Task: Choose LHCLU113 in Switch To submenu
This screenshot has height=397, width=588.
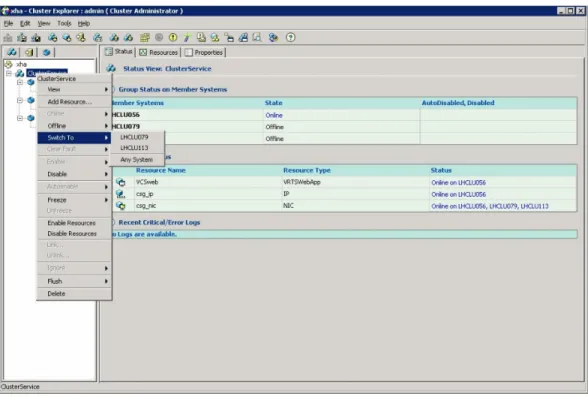Action: pyautogui.click(x=137, y=148)
